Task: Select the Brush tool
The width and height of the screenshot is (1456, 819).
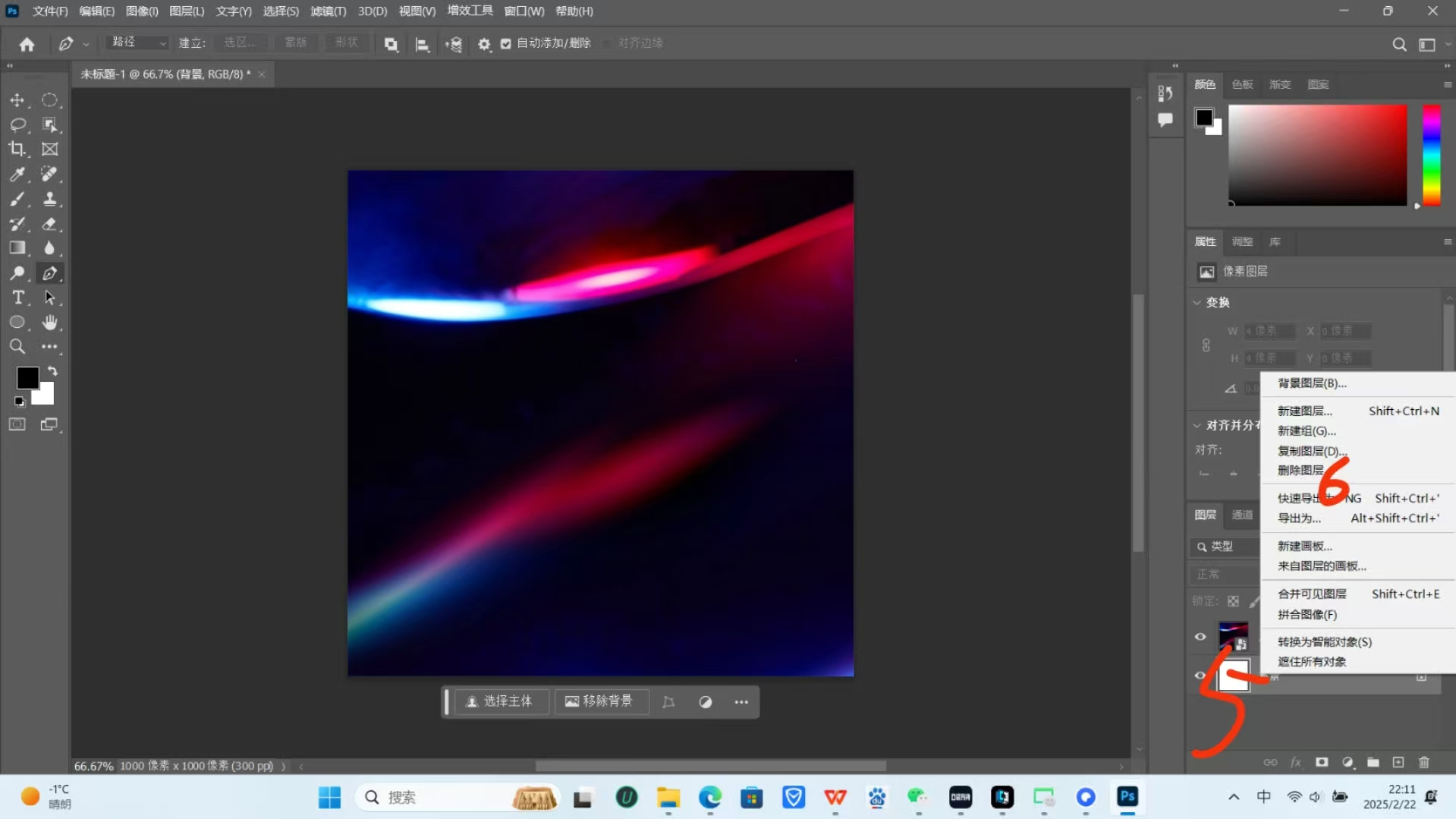Action: coord(17,199)
